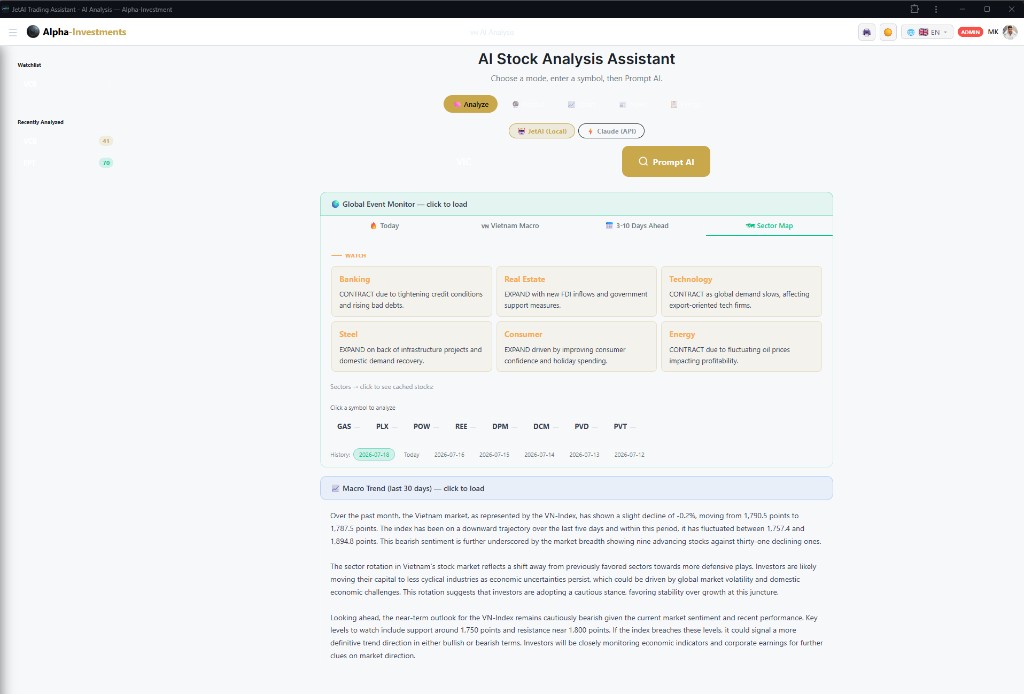Analyze the PVD symbol
Screen dimensions: 1024x694
coord(584,426)
